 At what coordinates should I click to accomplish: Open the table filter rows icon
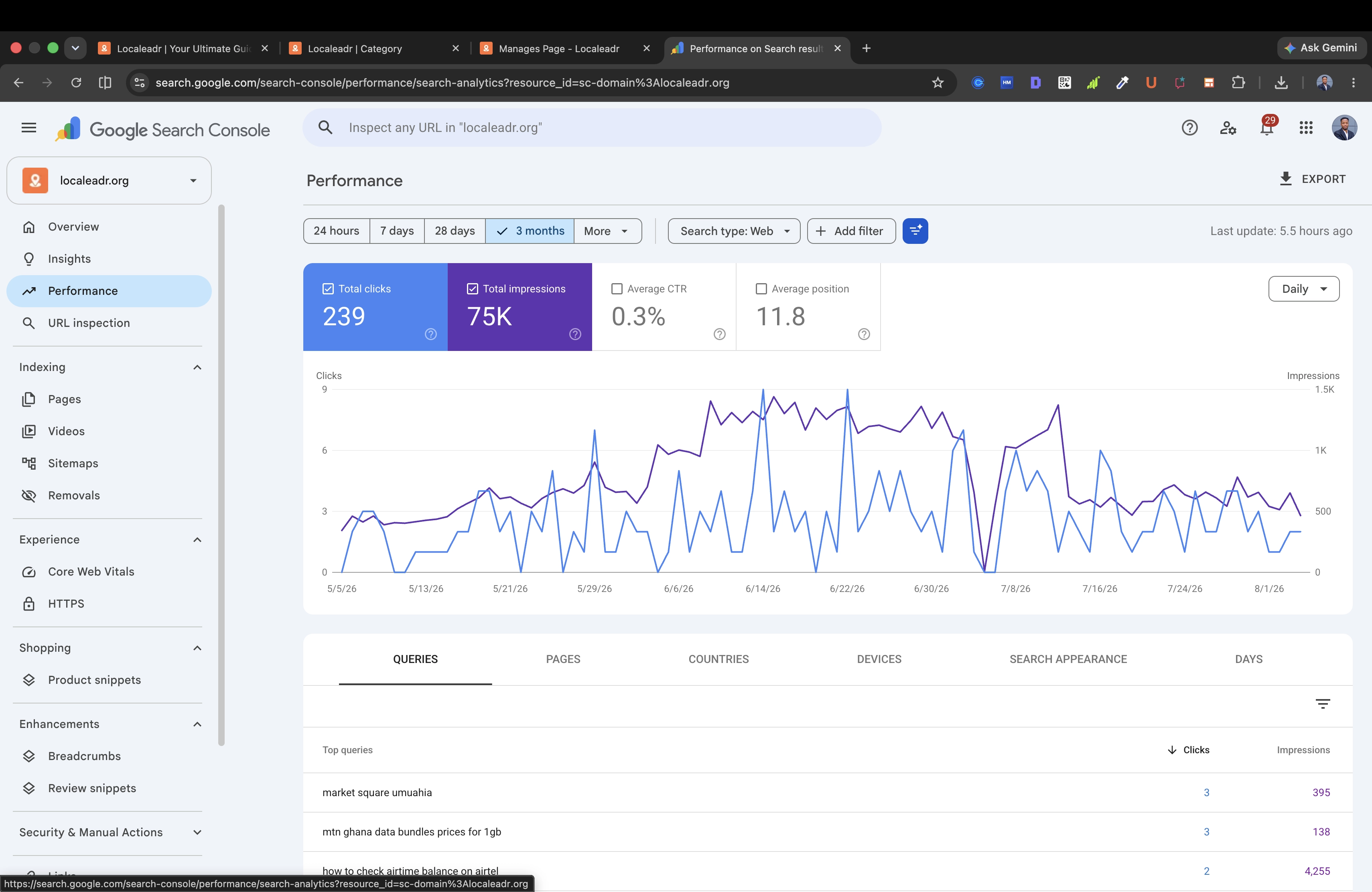pos(1322,703)
